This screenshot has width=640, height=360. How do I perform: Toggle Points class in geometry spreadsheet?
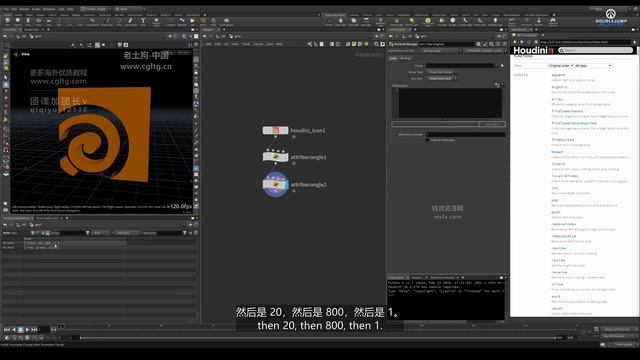coord(32,233)
